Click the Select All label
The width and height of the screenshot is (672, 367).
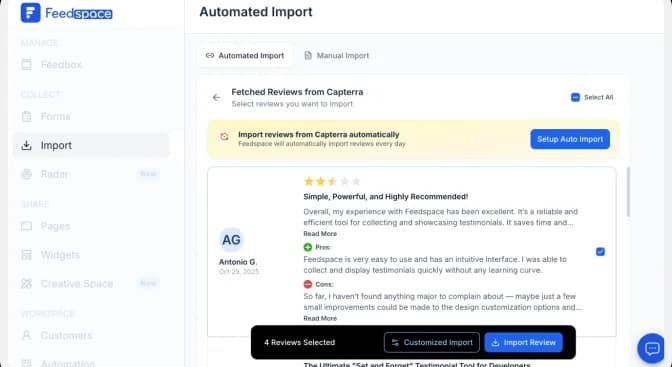pos(598,97)
